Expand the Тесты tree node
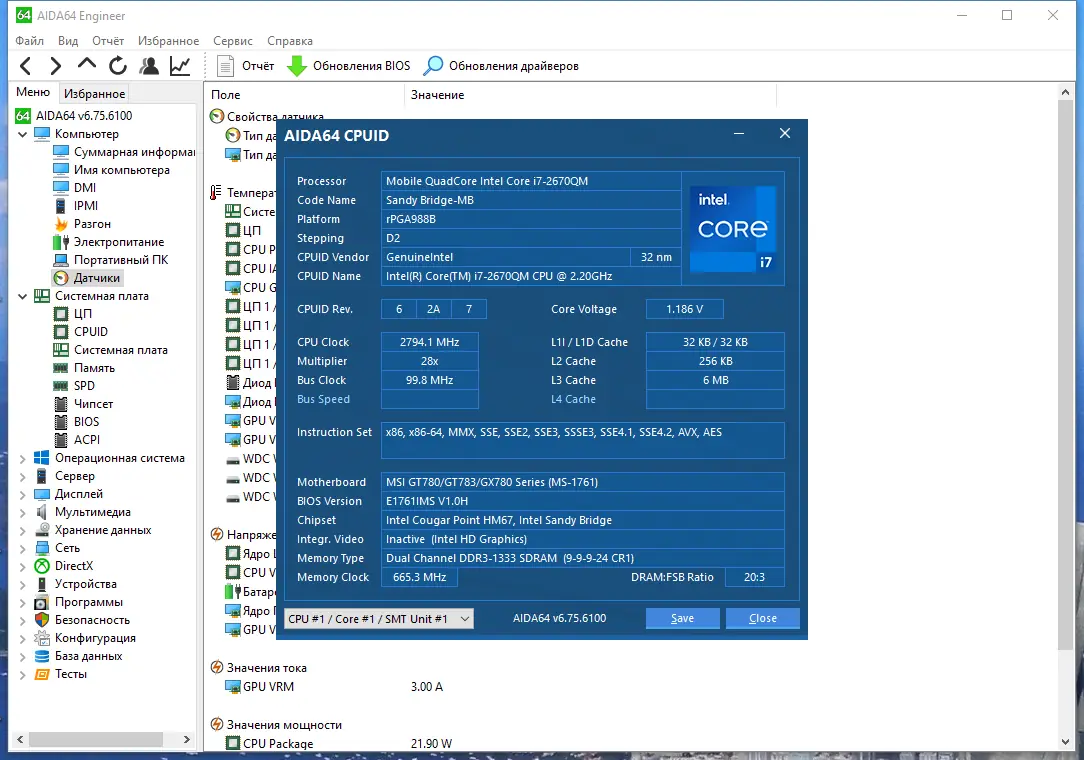This screenshot has height=760, width=1084. click(22, 674)
